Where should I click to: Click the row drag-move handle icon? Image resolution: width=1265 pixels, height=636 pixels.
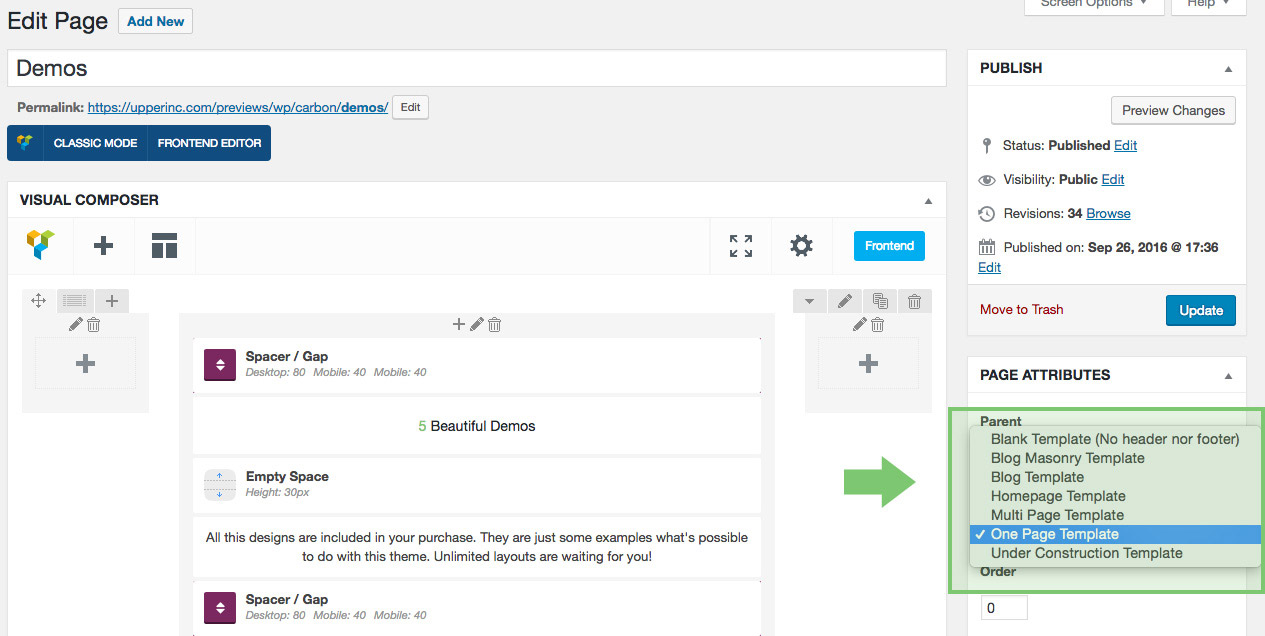(x=39, y=300)
